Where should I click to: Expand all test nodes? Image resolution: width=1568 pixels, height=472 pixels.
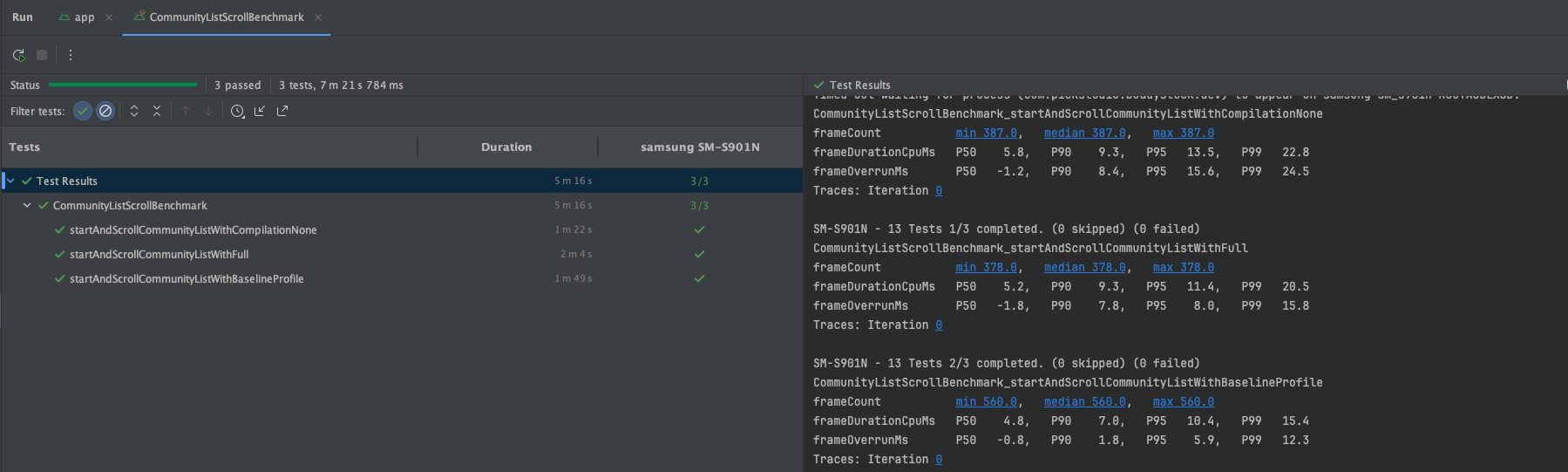pyautogui.click(x=134, y=111)
